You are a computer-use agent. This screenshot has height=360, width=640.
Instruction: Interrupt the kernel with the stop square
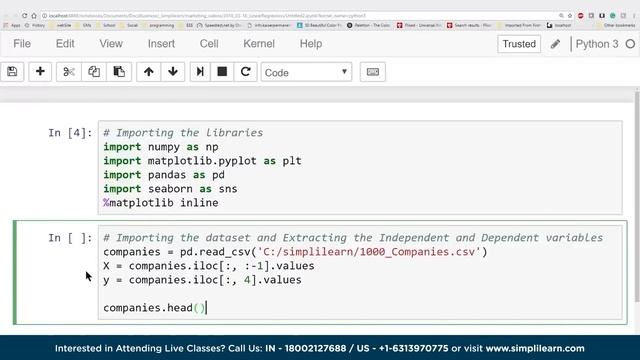coord(222,72)
